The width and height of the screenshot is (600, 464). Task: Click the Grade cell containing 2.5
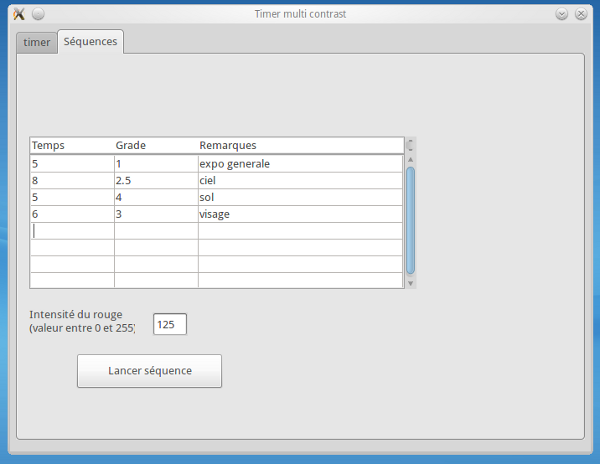click(x=156, y=181)
